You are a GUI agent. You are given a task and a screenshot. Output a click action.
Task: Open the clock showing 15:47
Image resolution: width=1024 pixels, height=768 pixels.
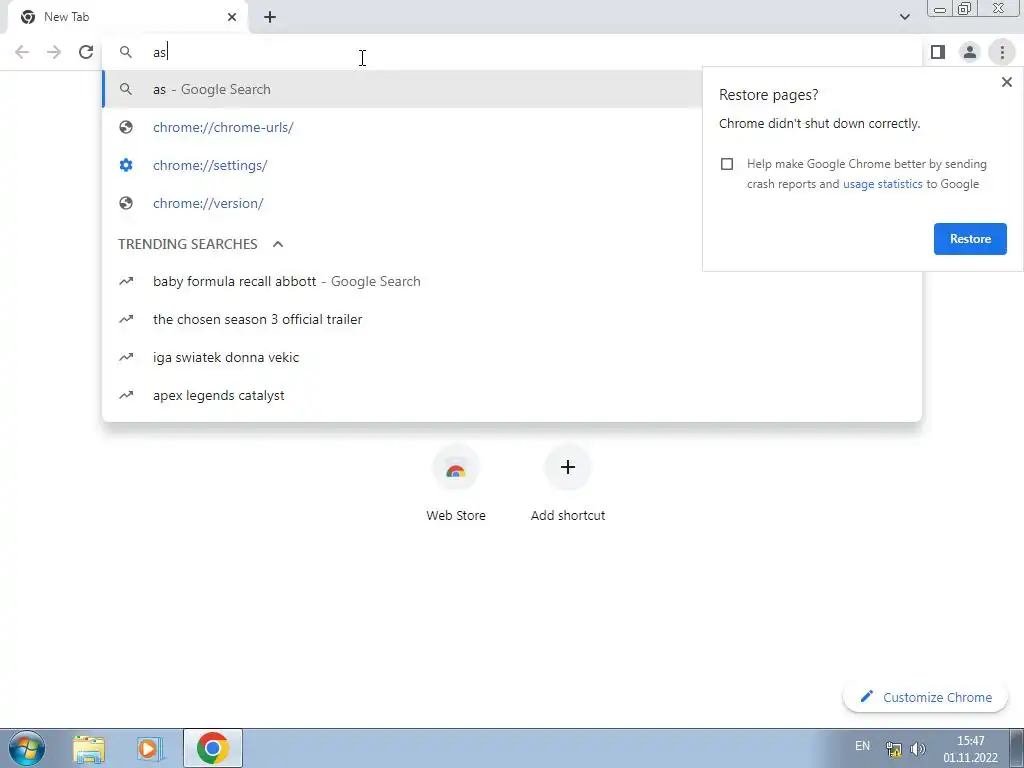pos(970,749)
